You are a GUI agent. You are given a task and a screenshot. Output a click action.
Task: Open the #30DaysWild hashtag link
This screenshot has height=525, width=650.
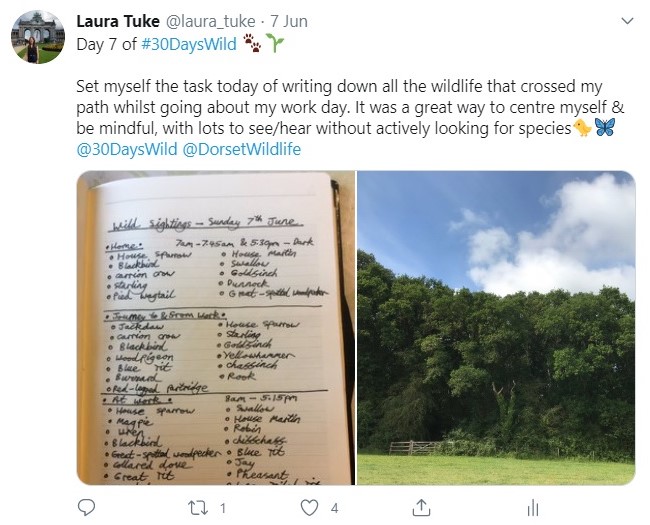[x=190, y=43]
